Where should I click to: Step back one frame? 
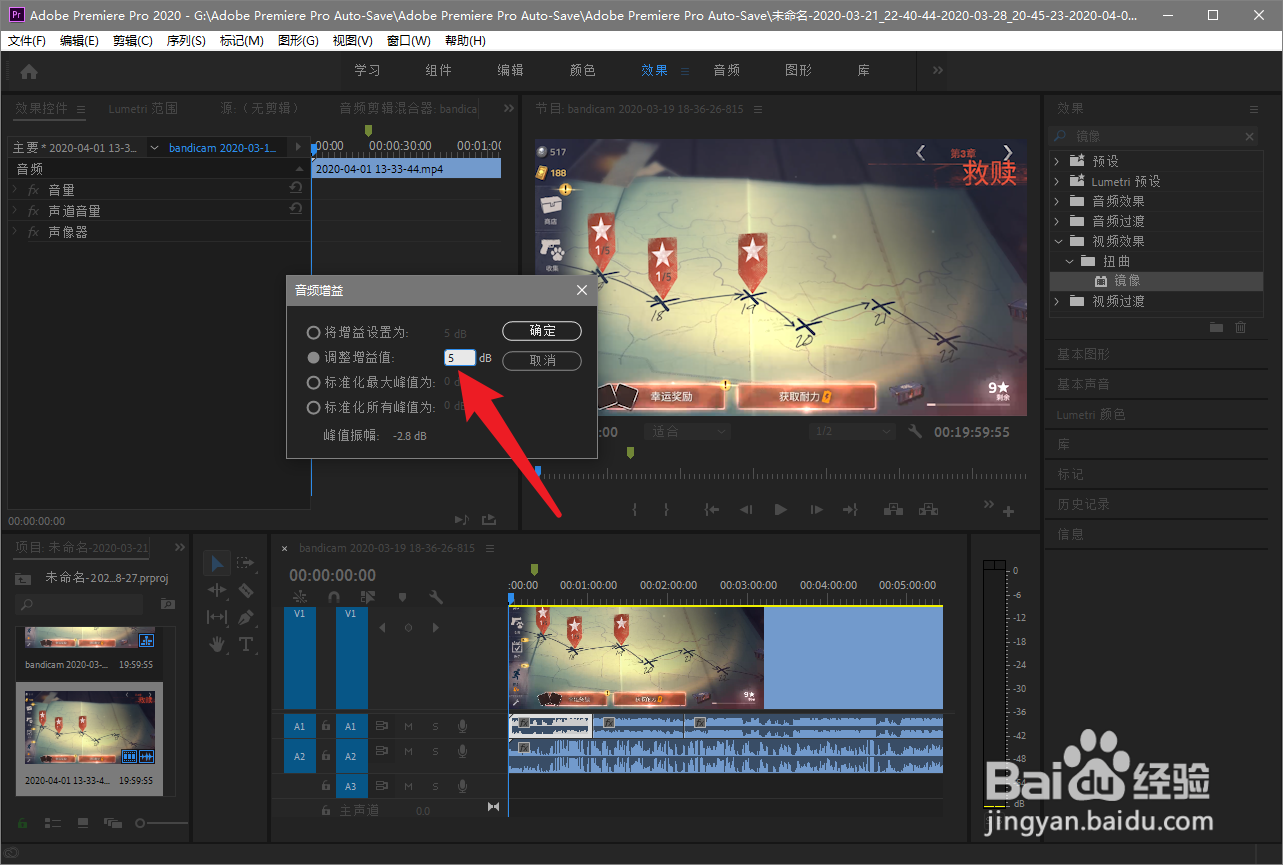746,510
